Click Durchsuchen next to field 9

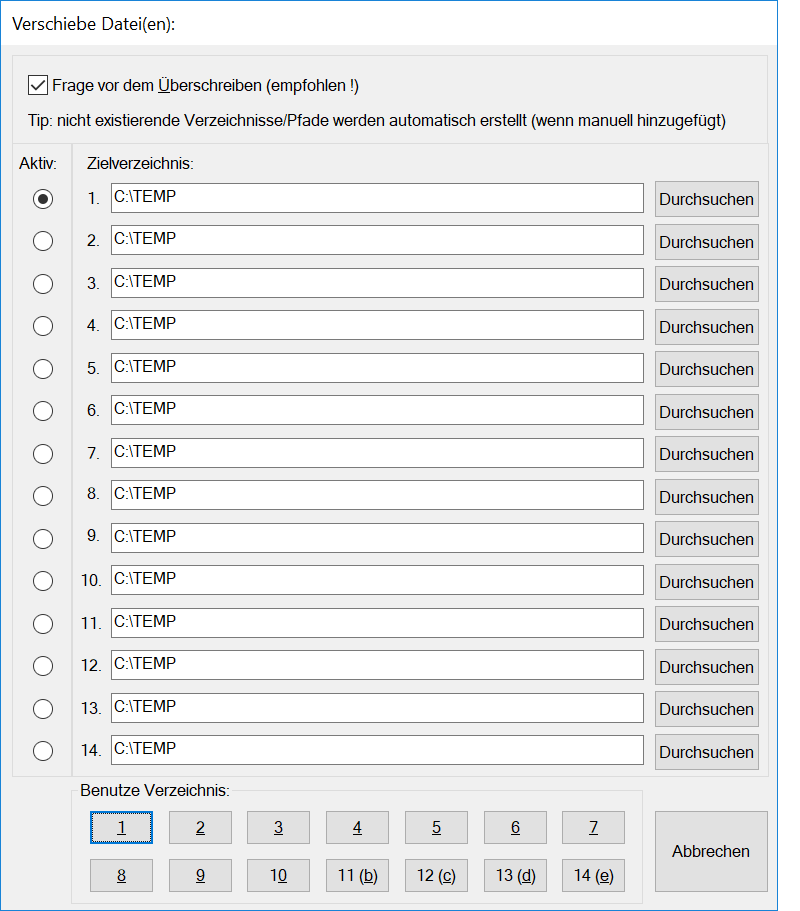(x=706, y=539)
